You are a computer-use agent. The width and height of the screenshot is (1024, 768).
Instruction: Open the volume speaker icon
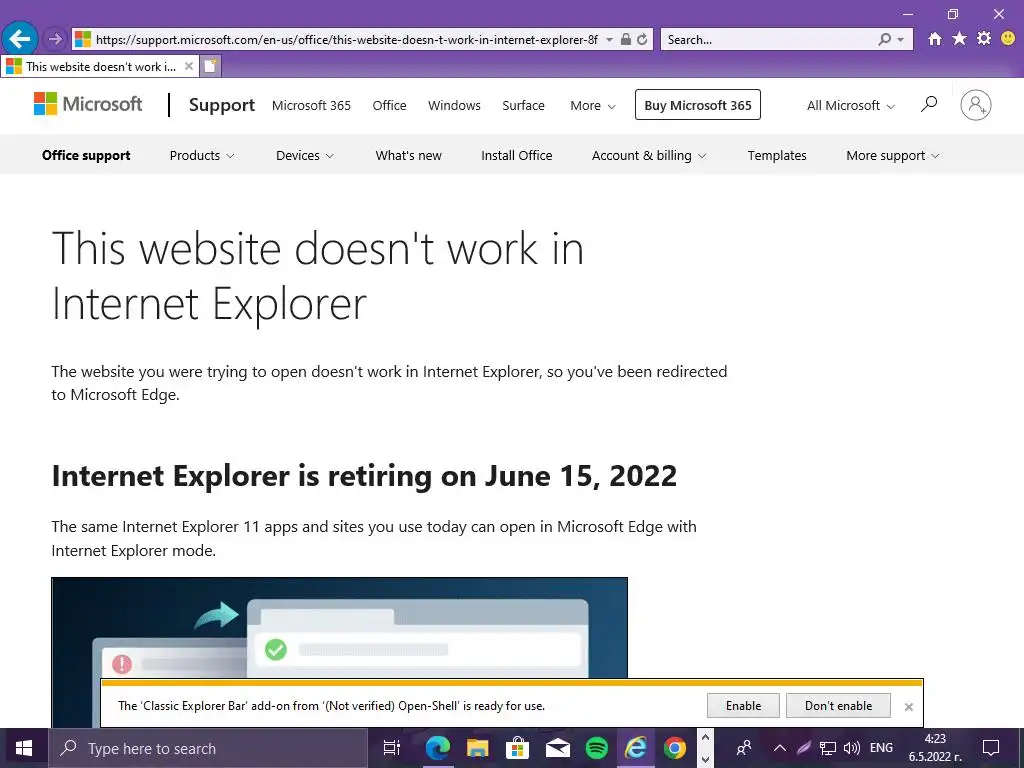coord(852,748)
